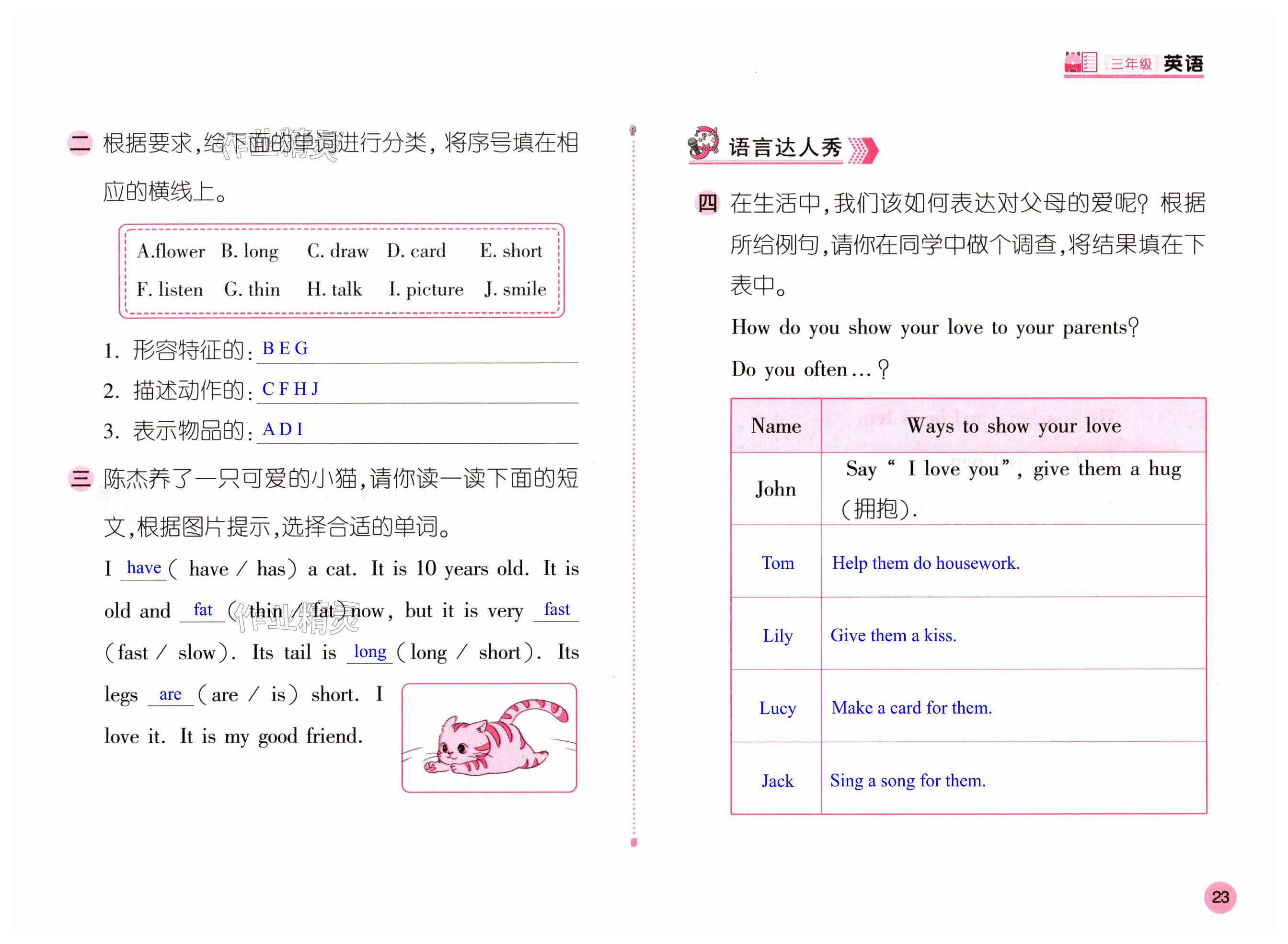Click the 英语 subject title
This screenshot has height=944, width=1288.
(x=1183, y=63)
